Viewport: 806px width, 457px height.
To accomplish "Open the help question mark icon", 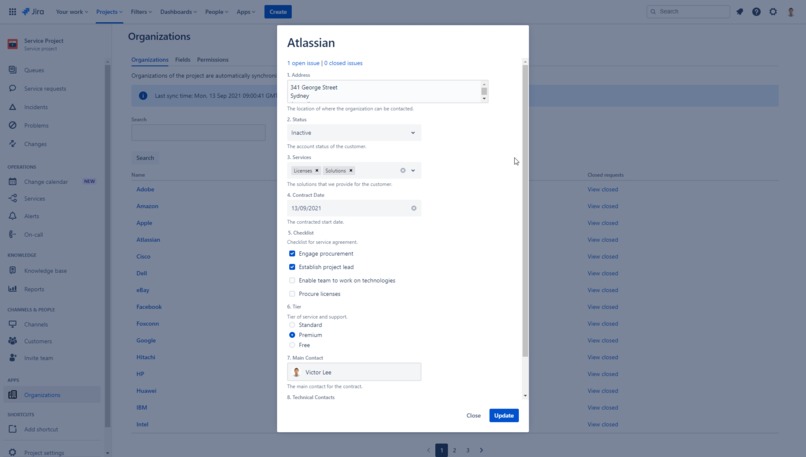I will point(756,11).
